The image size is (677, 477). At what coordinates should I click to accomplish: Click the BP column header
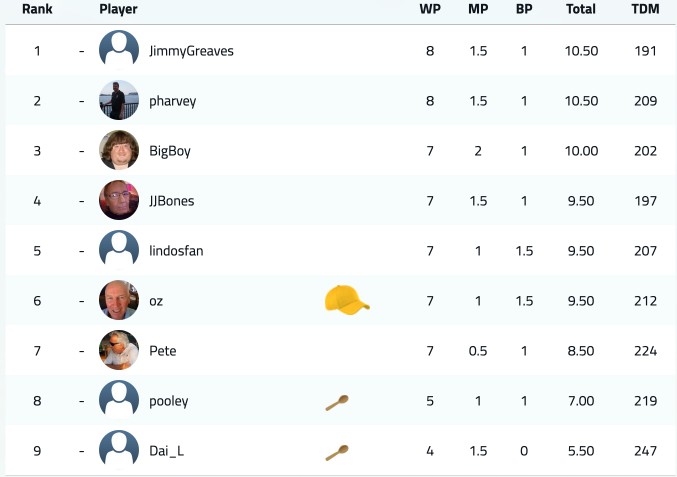coord(524,9)
